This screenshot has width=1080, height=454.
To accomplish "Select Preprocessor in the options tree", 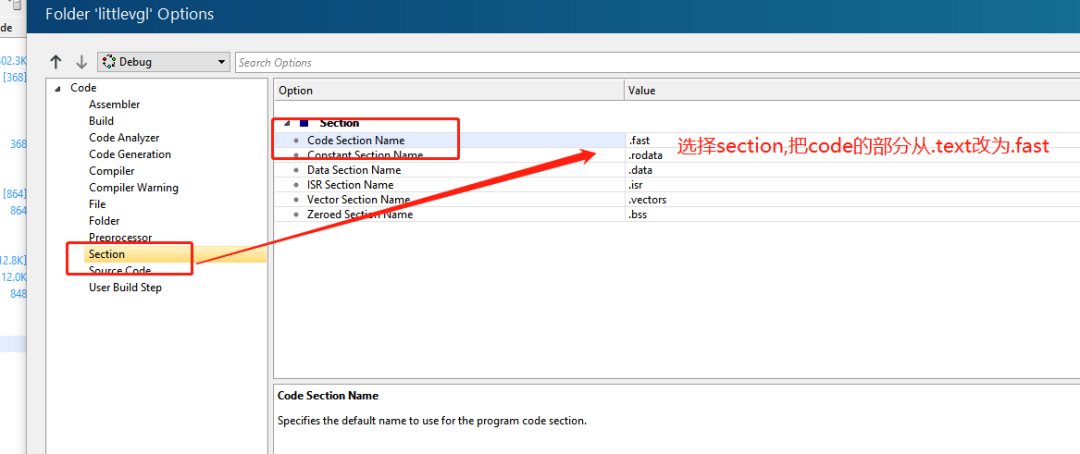I will (121, 238).
